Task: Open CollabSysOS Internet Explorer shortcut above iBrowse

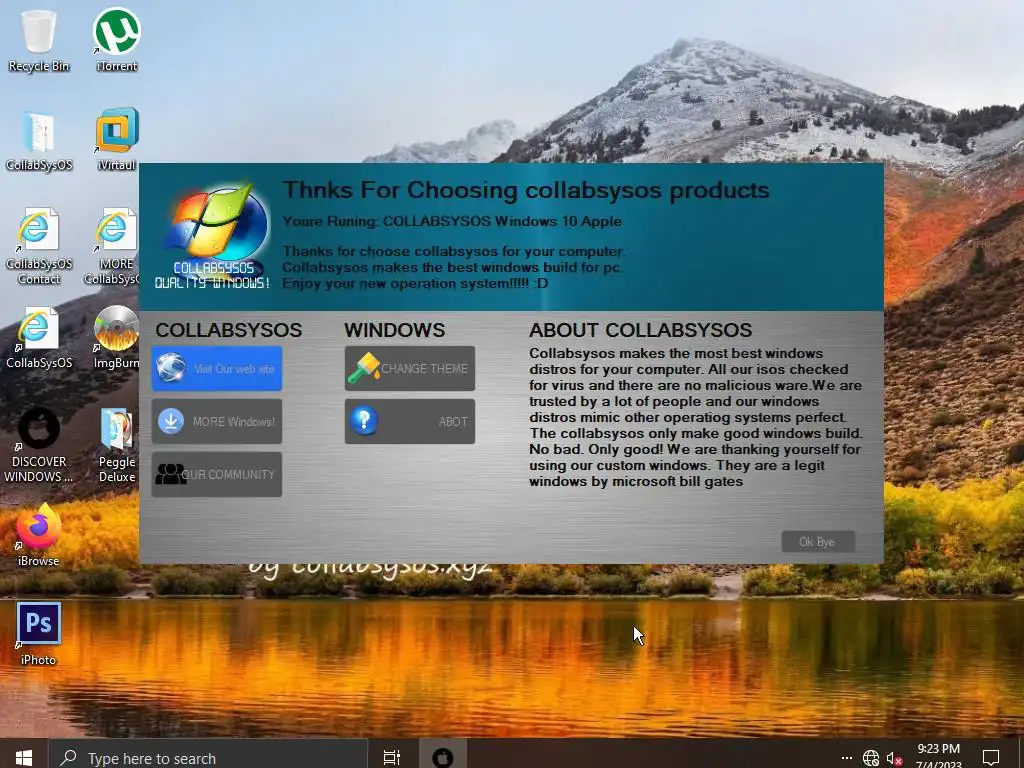Action: pyautogui.click(x=39, y=338)
